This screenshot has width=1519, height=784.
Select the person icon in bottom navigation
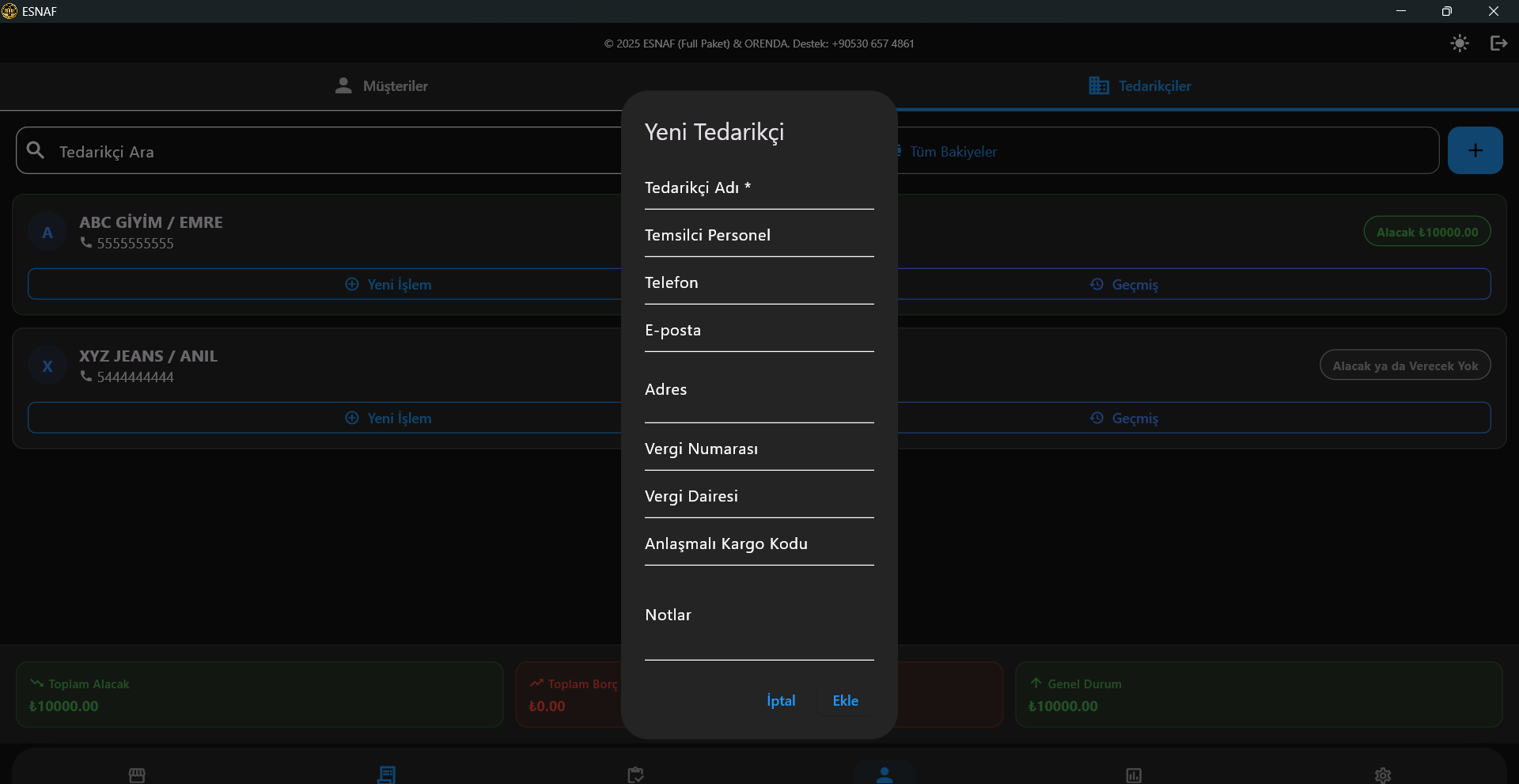click(x=885, y=775)
